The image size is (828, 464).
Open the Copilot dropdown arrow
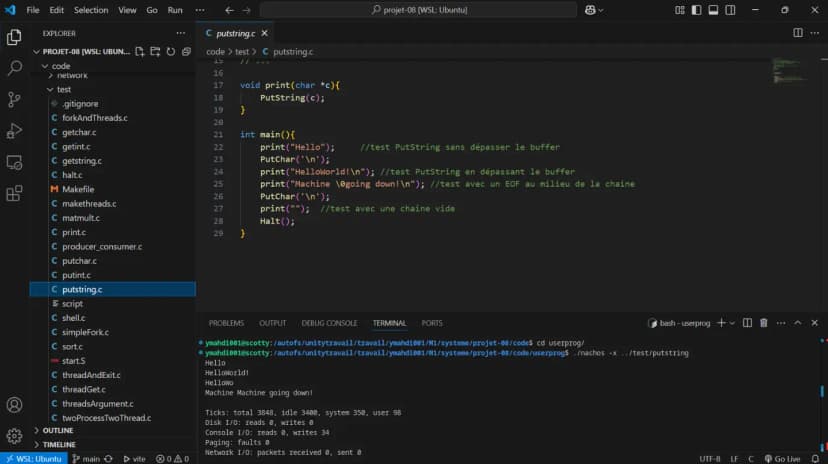[600, 10]
